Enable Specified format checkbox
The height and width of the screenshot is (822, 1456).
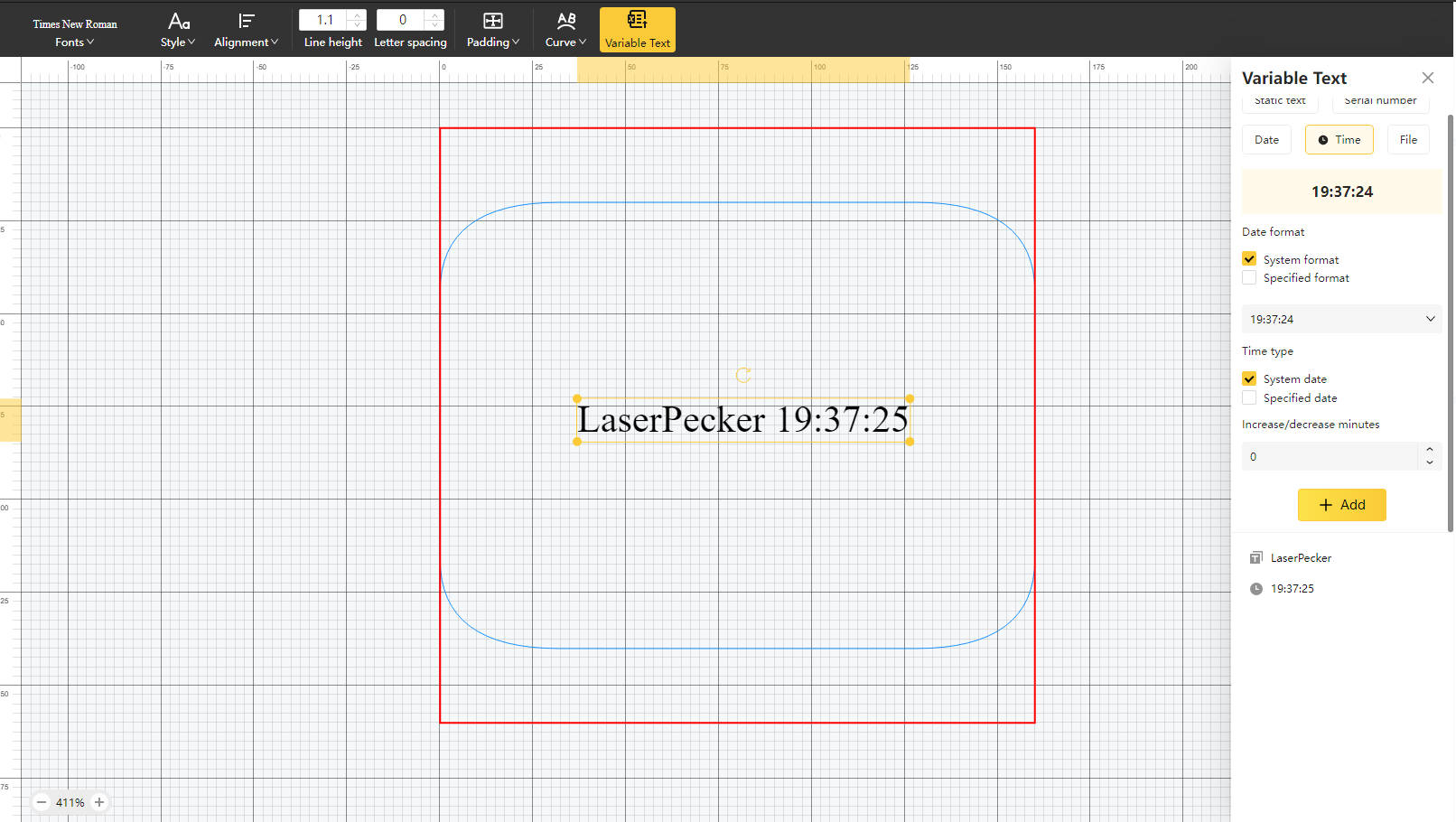pyautogui.click(x=1249, y=277)
